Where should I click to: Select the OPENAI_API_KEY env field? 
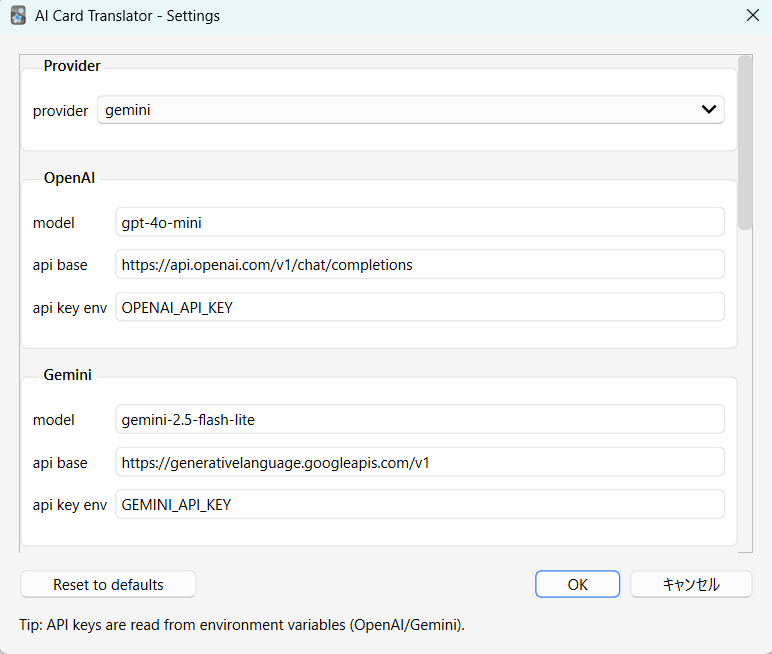(x=419, y=307)
